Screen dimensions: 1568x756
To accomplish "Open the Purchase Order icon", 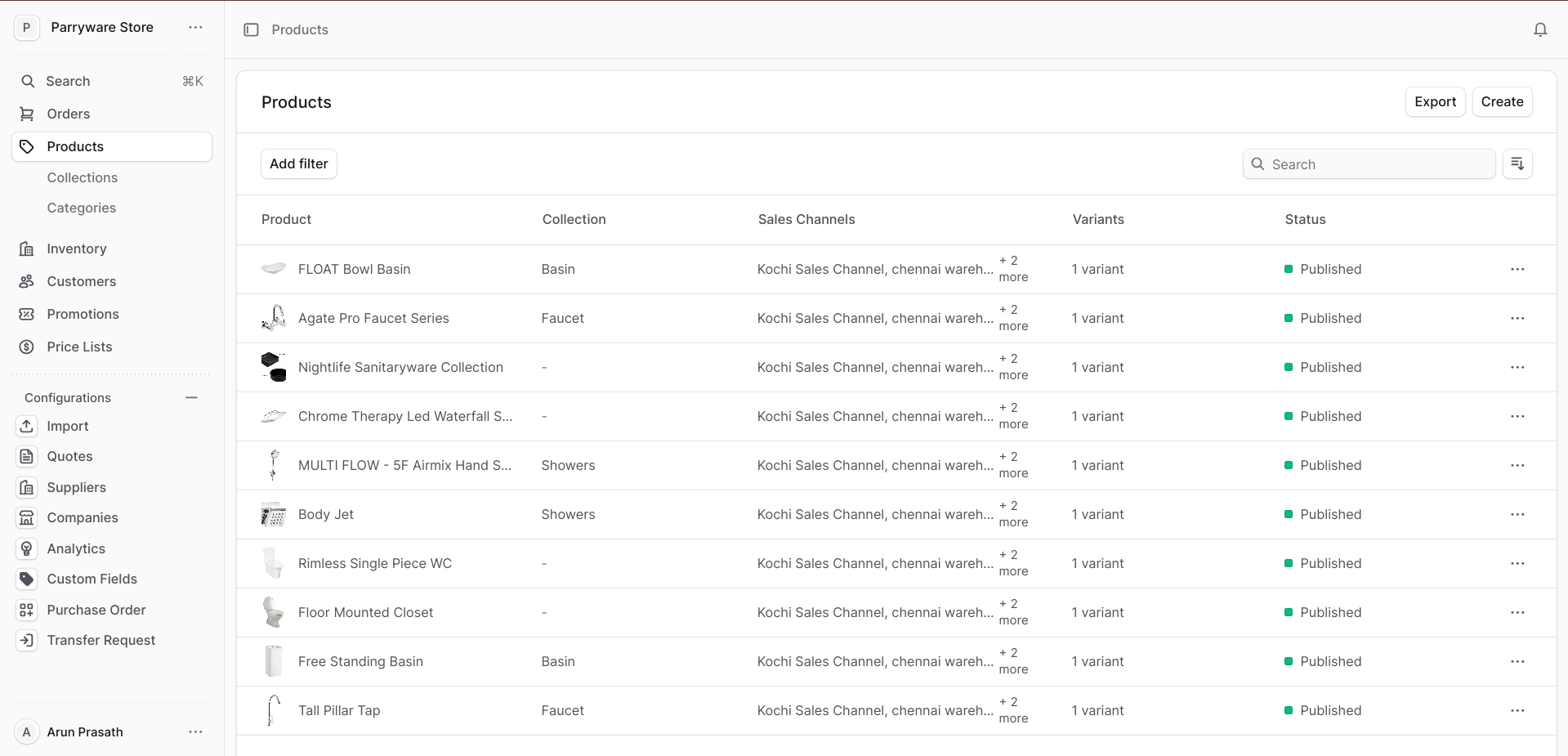I will pos(27,610).
